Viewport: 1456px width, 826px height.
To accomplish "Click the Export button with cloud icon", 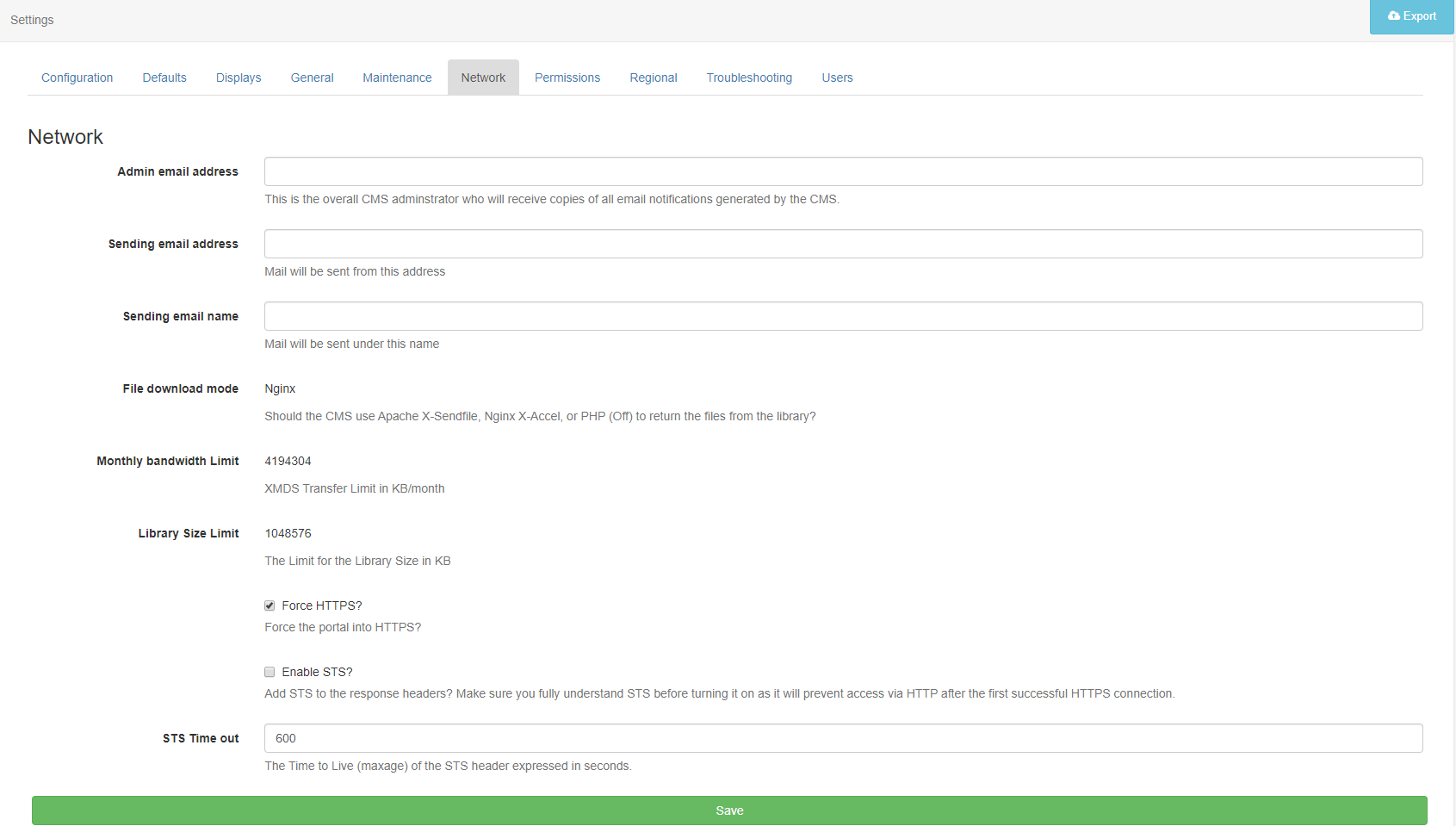I will [1411, 16].
